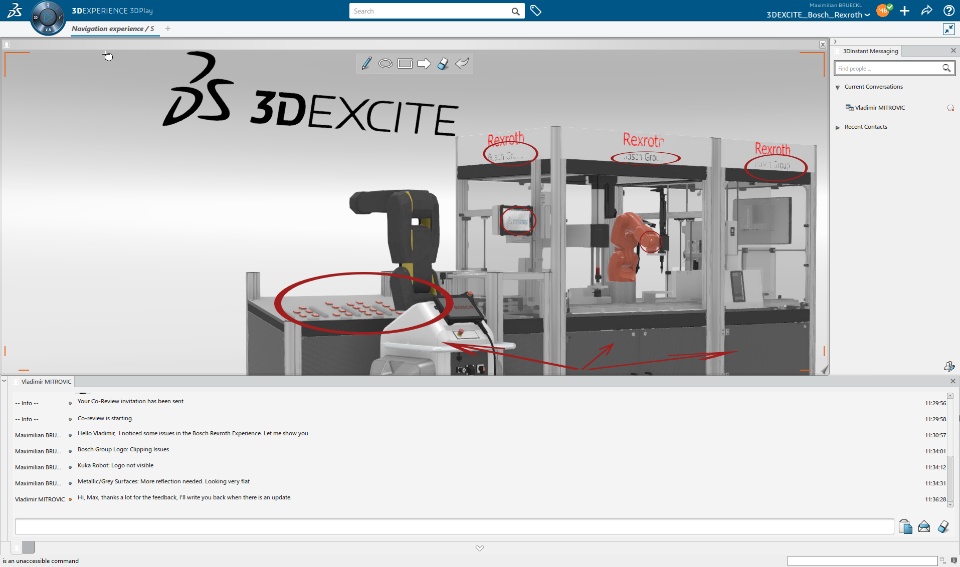Click into the top Search field
The height and width of the screenshot is (567, 960).
431,11
